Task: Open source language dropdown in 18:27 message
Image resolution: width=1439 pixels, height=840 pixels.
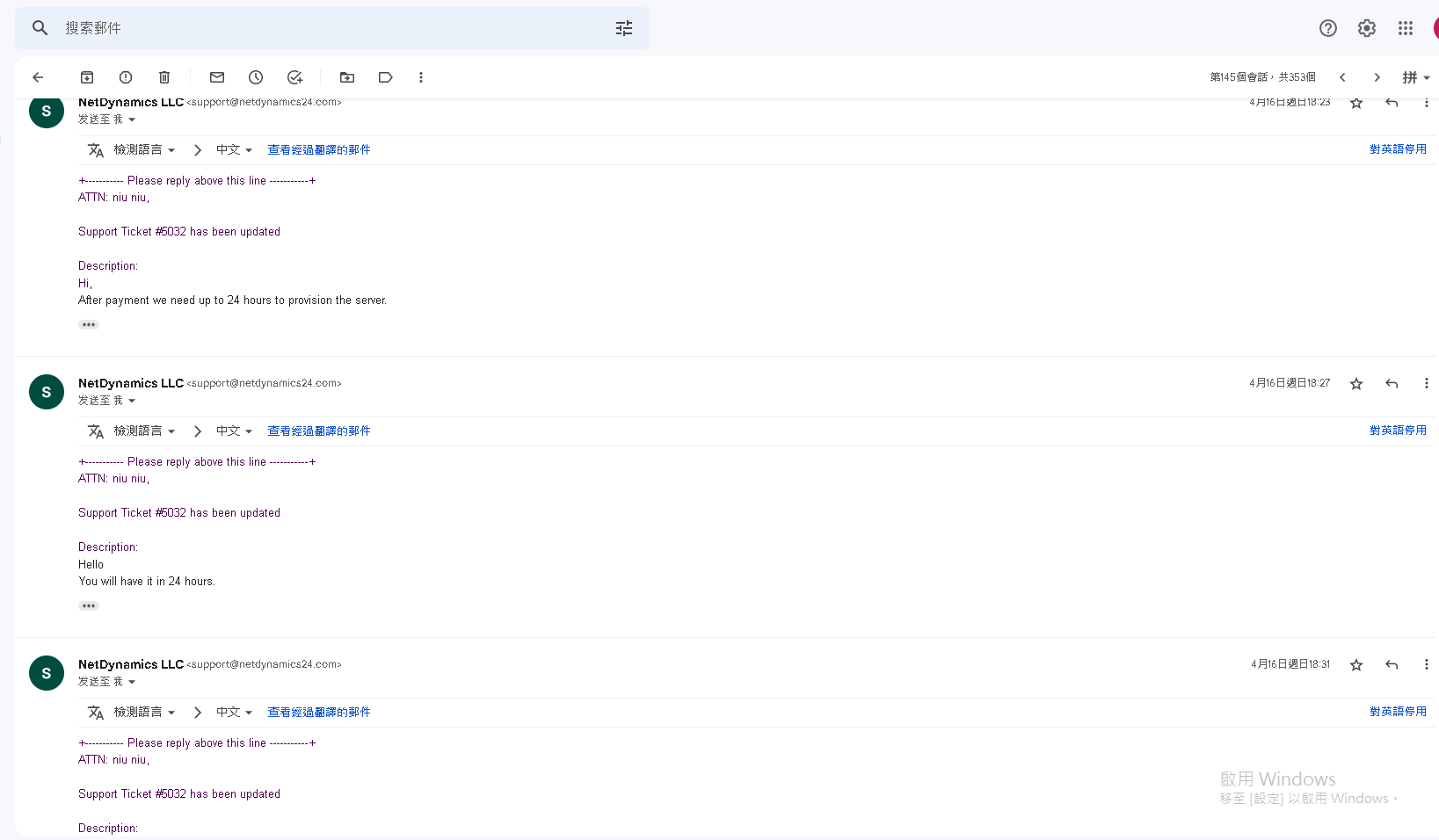Action: coord(144,431)
